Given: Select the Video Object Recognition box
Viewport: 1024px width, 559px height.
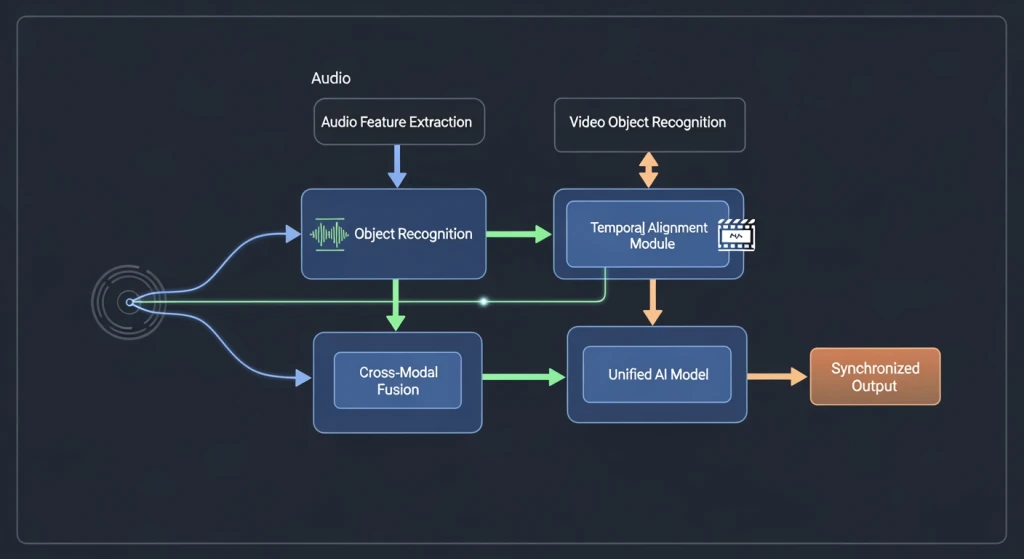Looking at the screenshot, I should click(x=650, y=125).
